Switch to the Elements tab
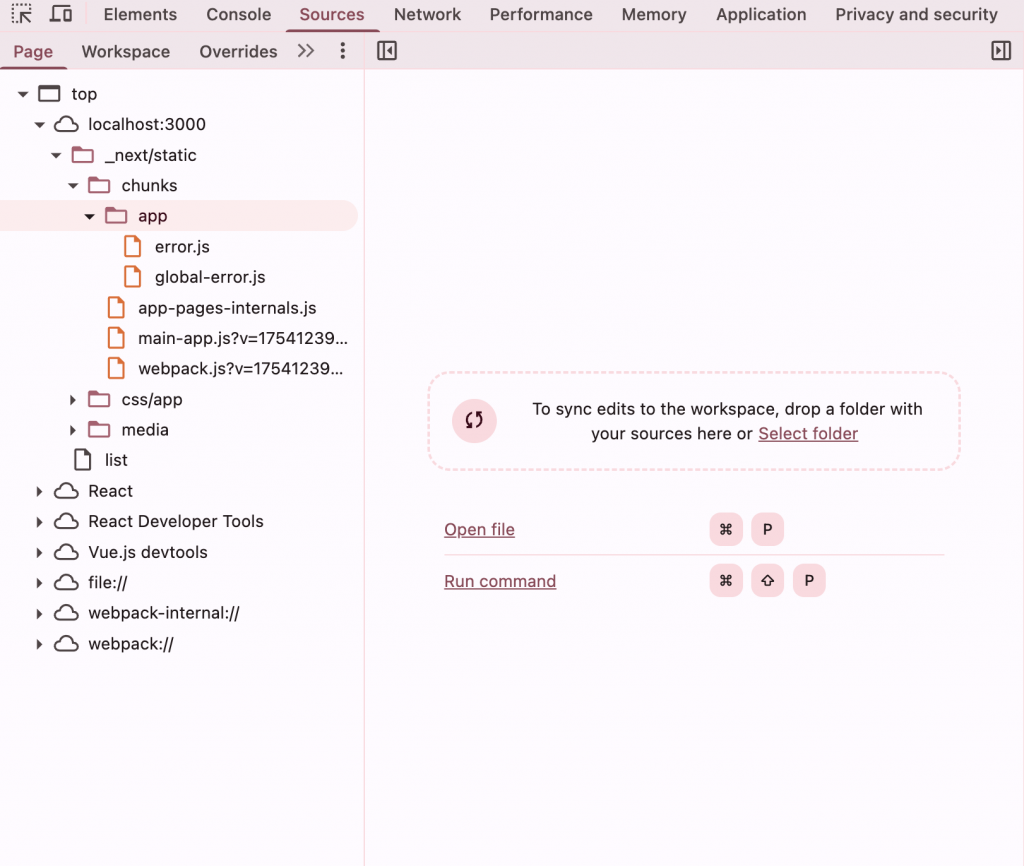1024x866 pixels. click(x=140, y=14)
